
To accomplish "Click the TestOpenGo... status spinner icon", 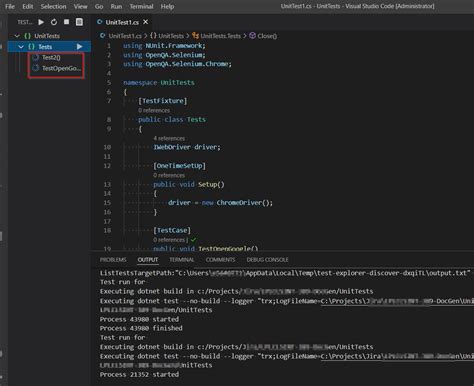I will (35, 68).
